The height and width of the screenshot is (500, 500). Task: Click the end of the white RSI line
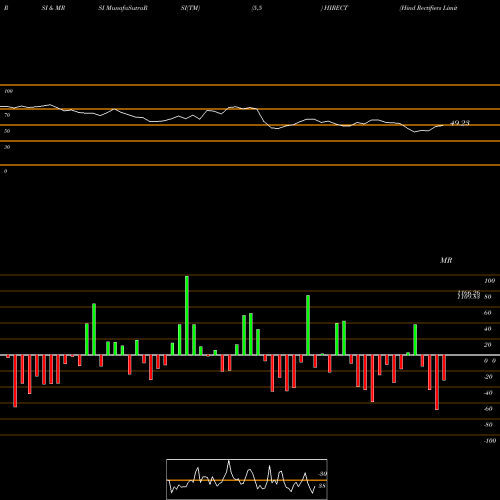pos(443,125)
